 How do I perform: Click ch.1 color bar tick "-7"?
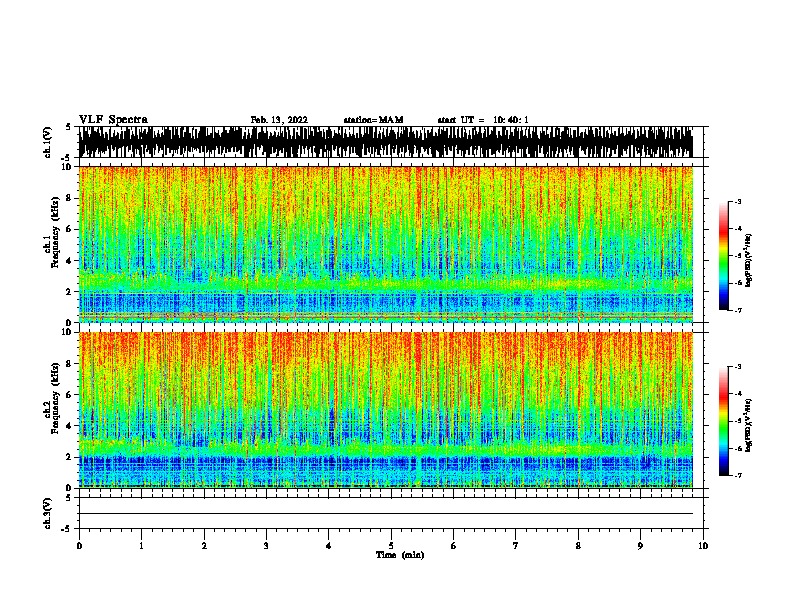tap(737, 310)
